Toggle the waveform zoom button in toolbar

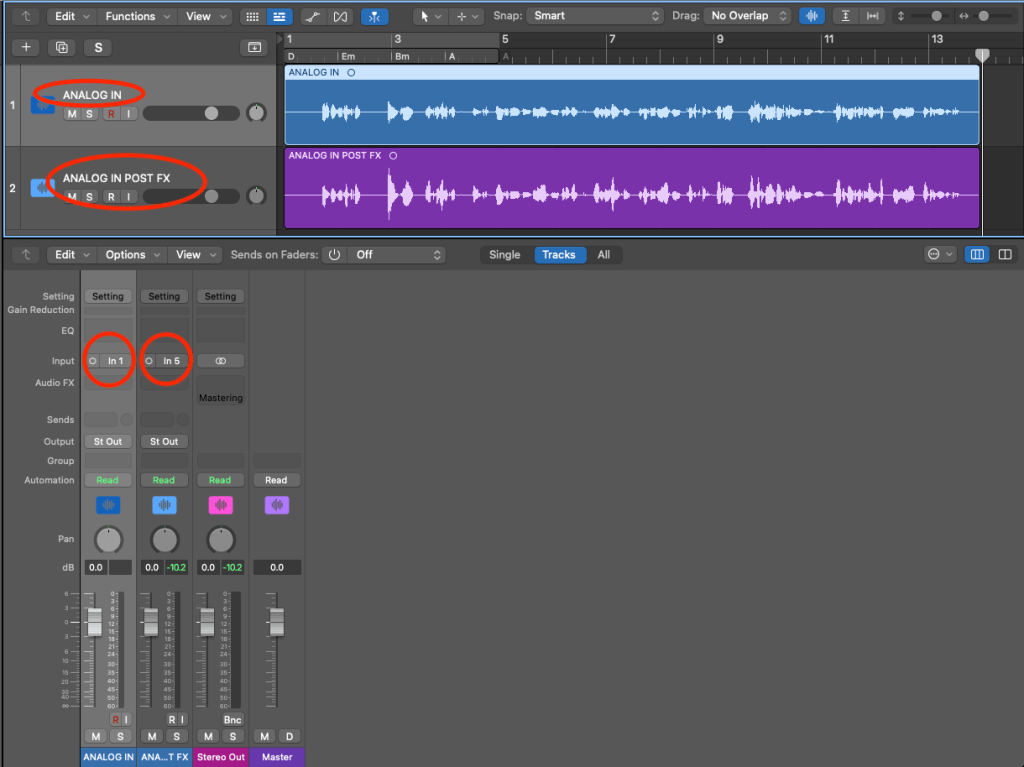click(x=811, y=16)
